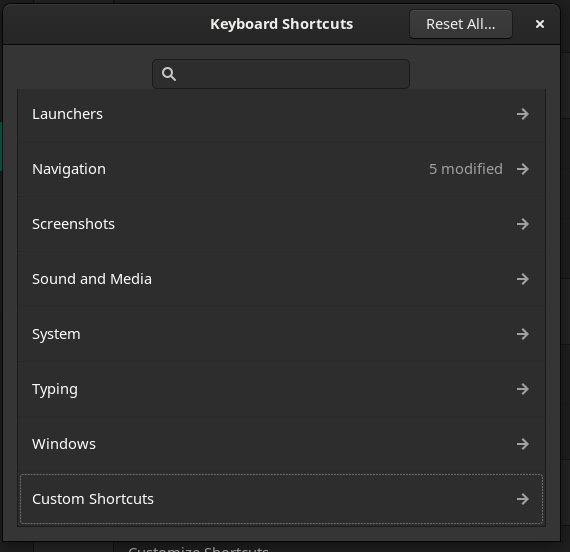Open the System shortcuts category
This screenshot has width=570, height=552.
click(281, 334)
